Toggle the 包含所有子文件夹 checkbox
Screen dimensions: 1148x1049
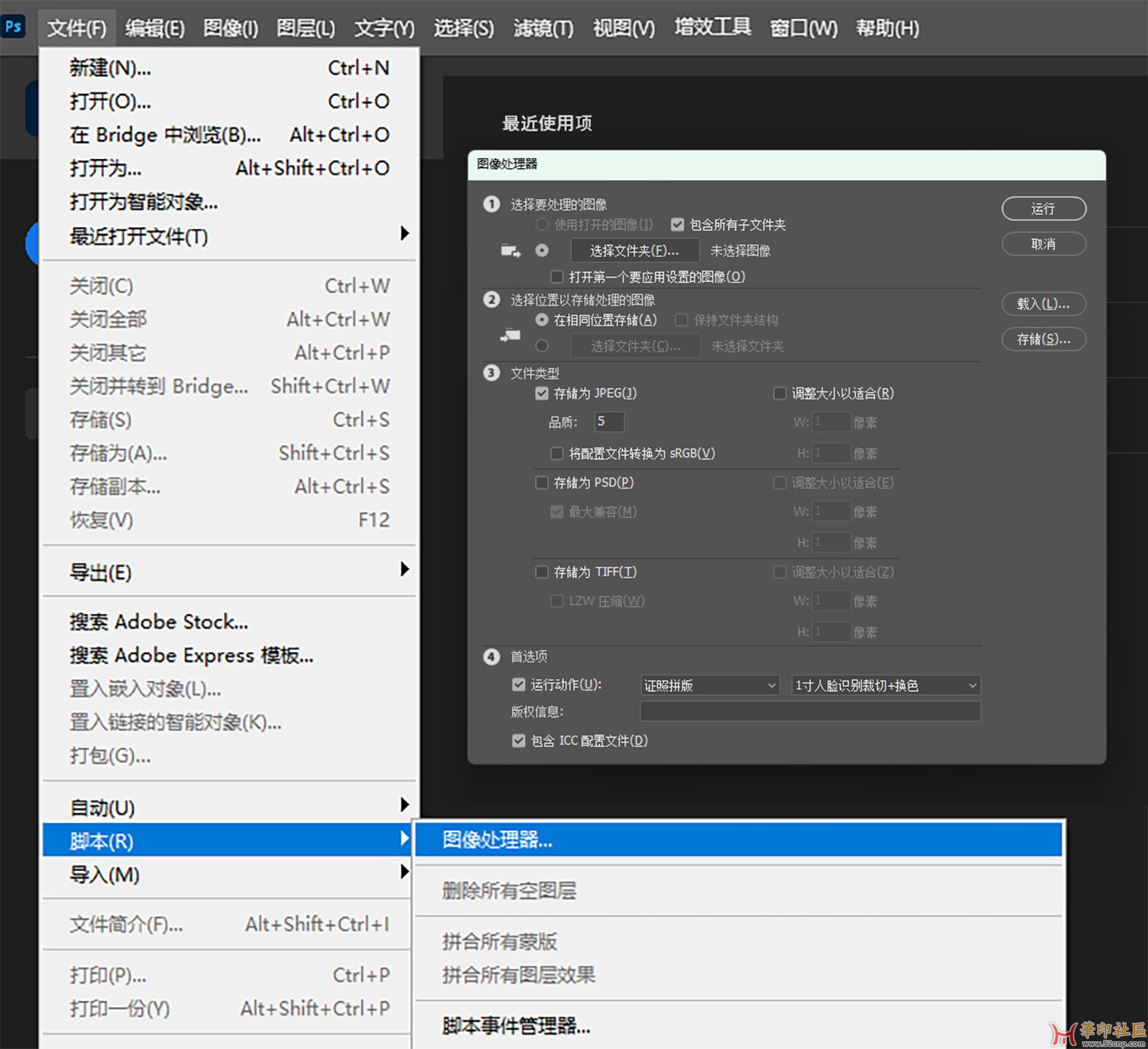tap(677, 225)
